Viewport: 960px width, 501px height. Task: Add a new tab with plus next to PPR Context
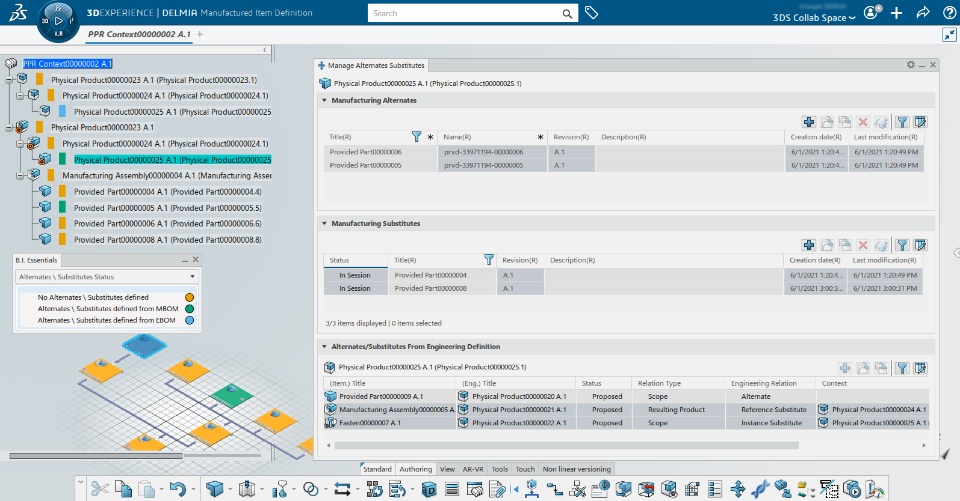pyautogui.click(x=200, y=34)
